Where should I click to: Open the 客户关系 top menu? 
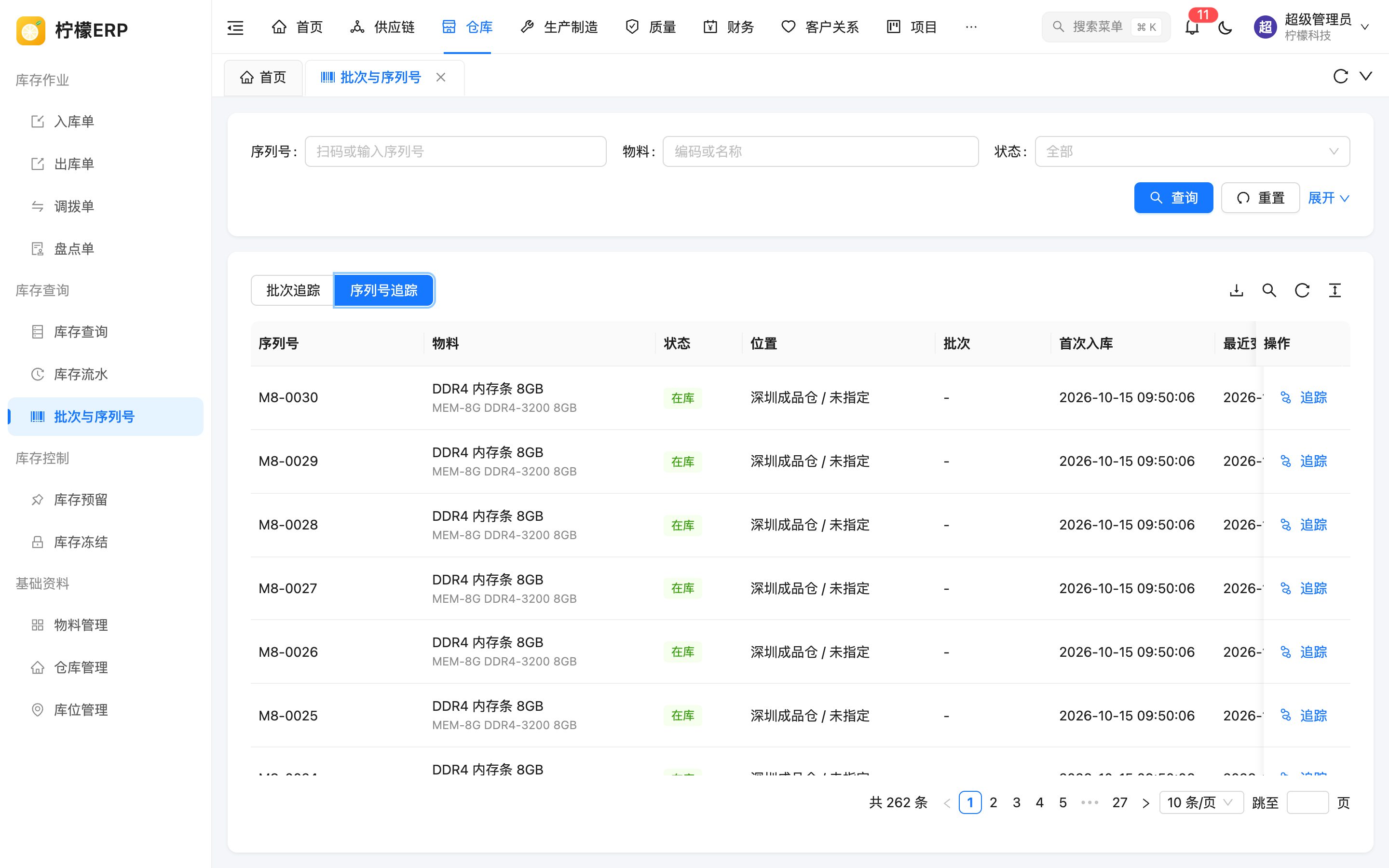820,27
